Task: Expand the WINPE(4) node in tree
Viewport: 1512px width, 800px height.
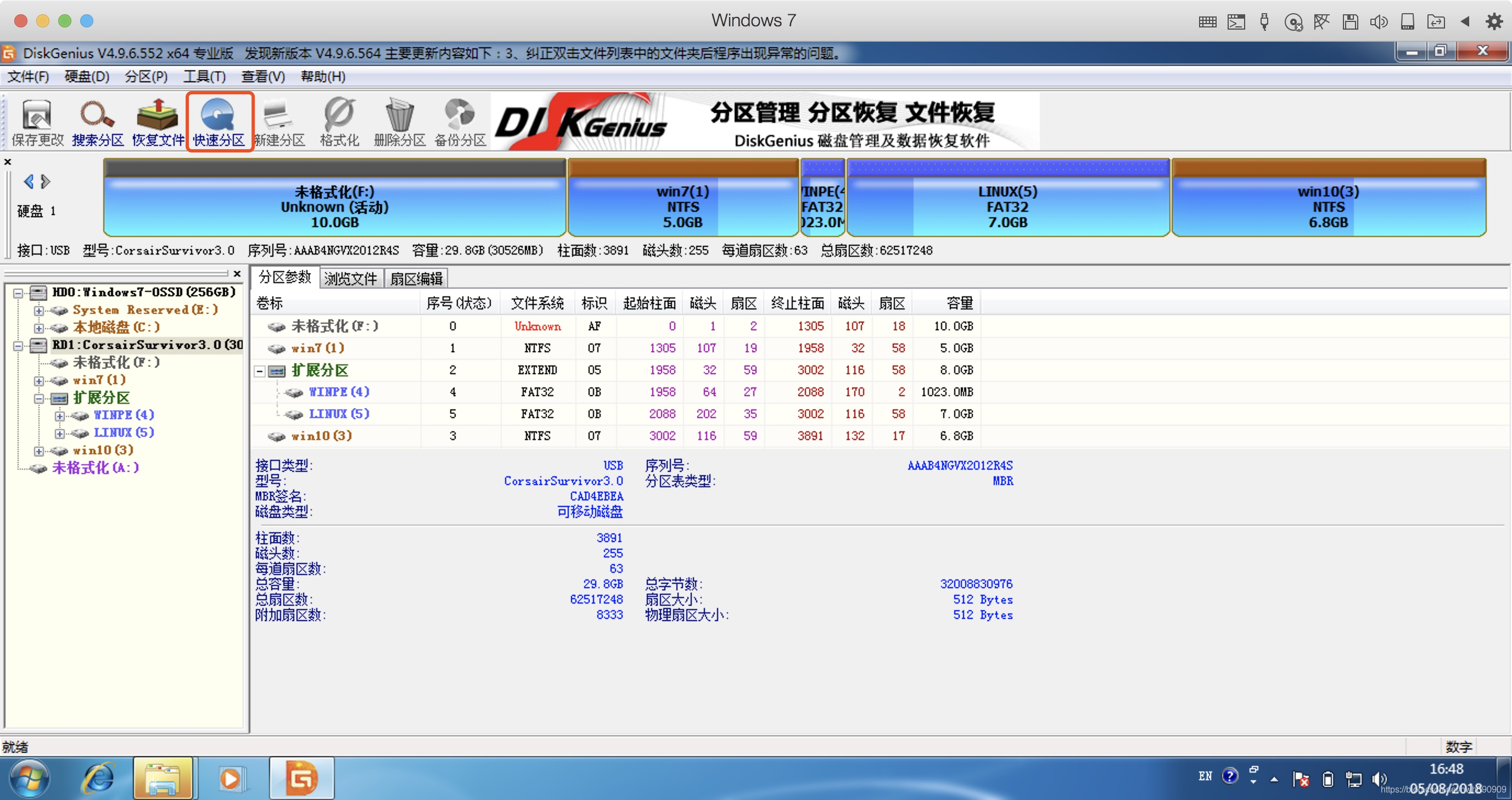Action: pyautogui.click(x=59, y=416)
